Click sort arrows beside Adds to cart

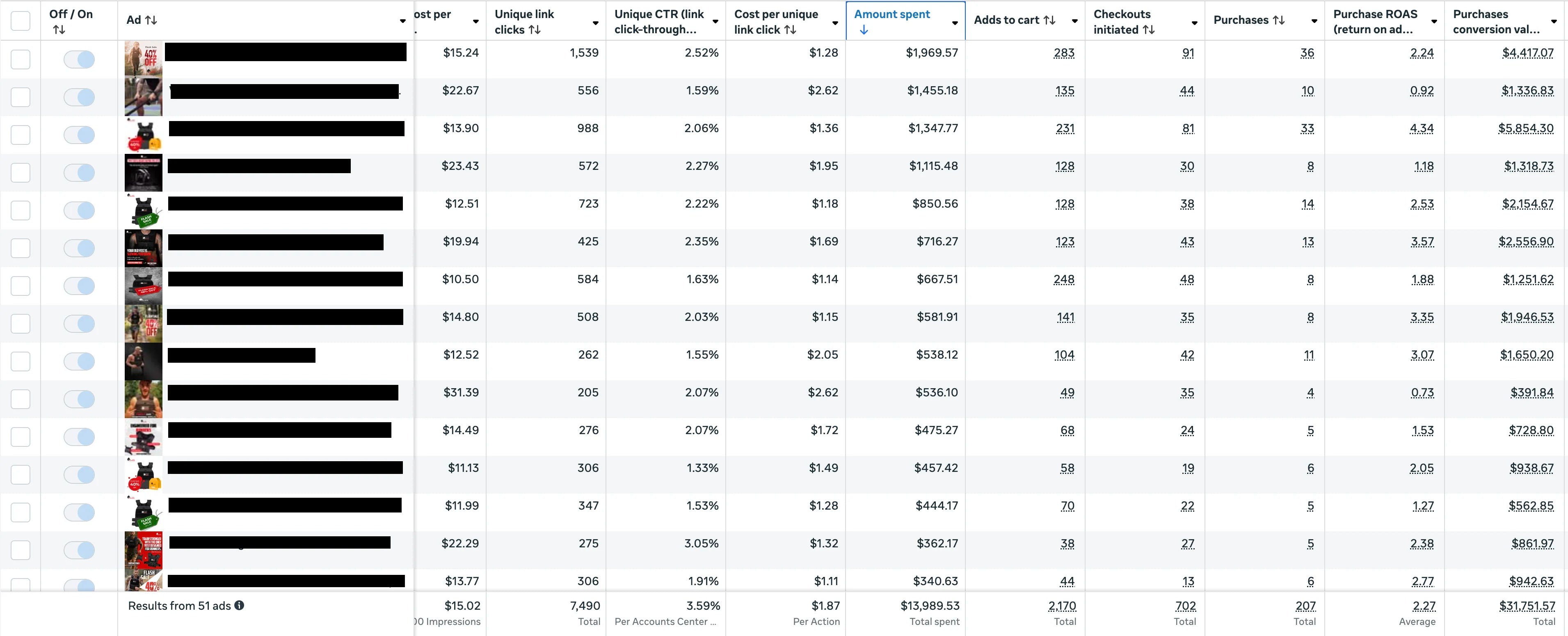click(x=1049, y=20)
